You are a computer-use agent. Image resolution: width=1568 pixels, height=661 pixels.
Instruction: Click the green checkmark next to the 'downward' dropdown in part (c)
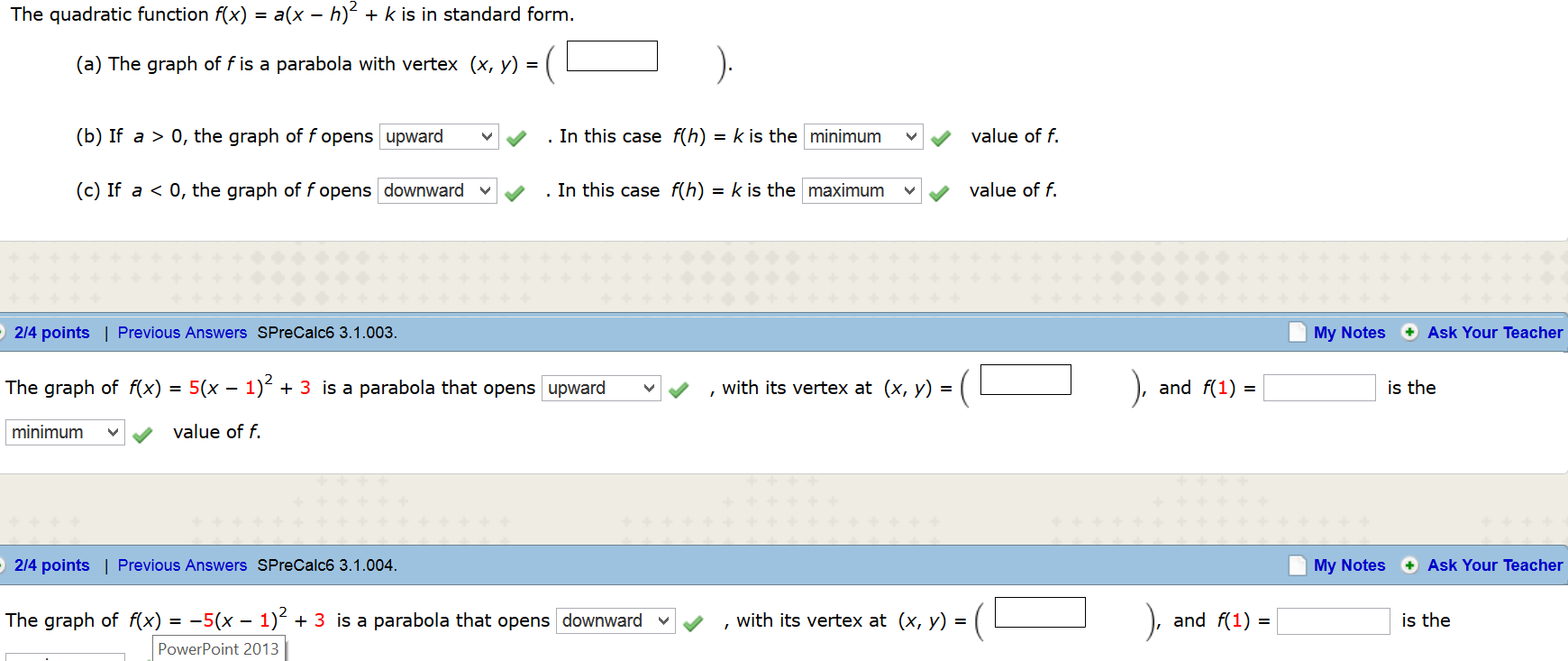pyautogui.click(x=515, y=192)
